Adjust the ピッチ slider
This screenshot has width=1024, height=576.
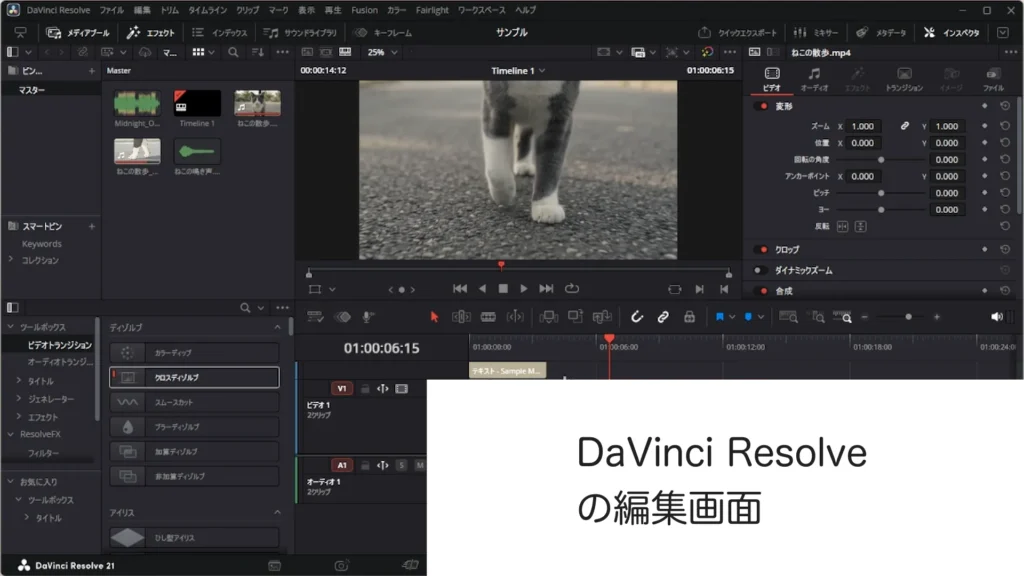[x=881, y=193]
